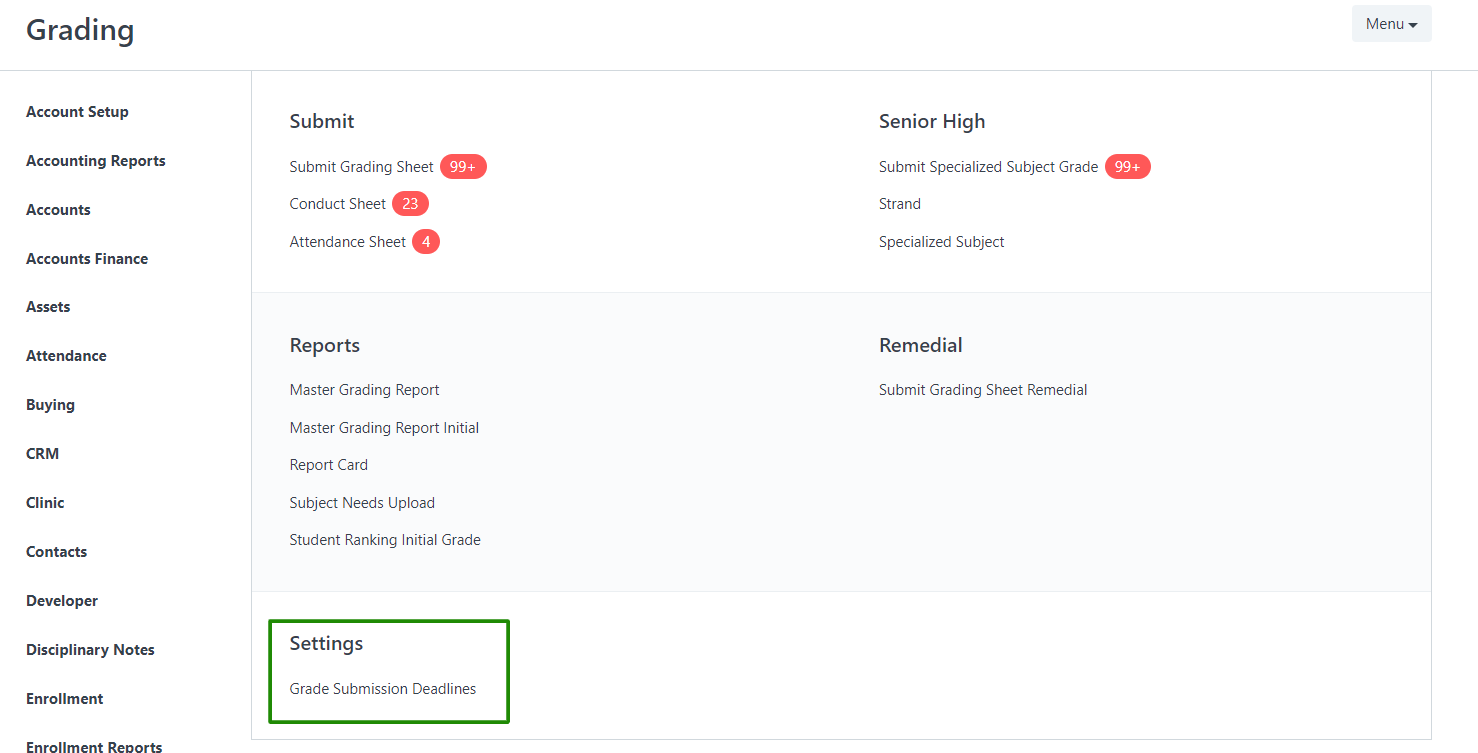The width and height of the screenshot is (1478, 753).
Task: Open the Report Card link
Action: point(329,465)
